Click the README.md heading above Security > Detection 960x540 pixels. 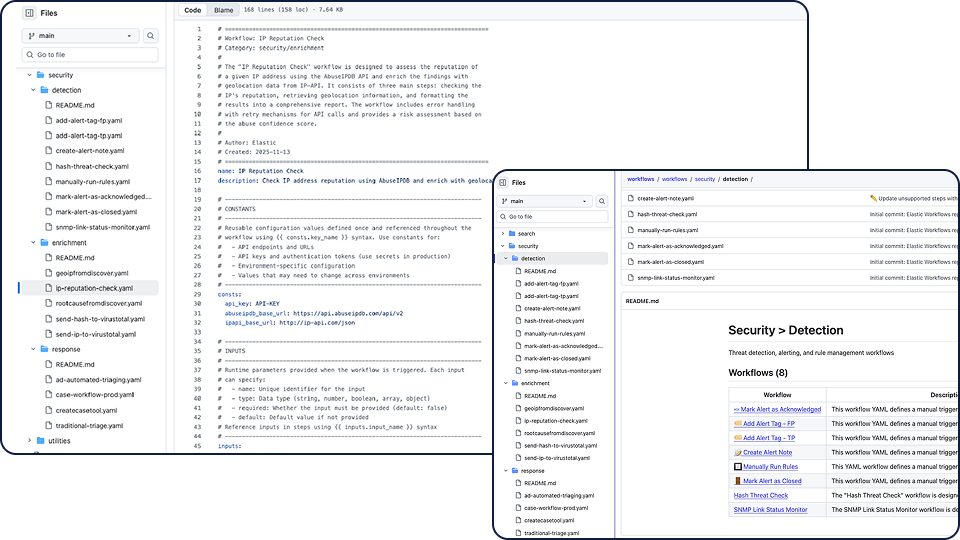point(642,301)
